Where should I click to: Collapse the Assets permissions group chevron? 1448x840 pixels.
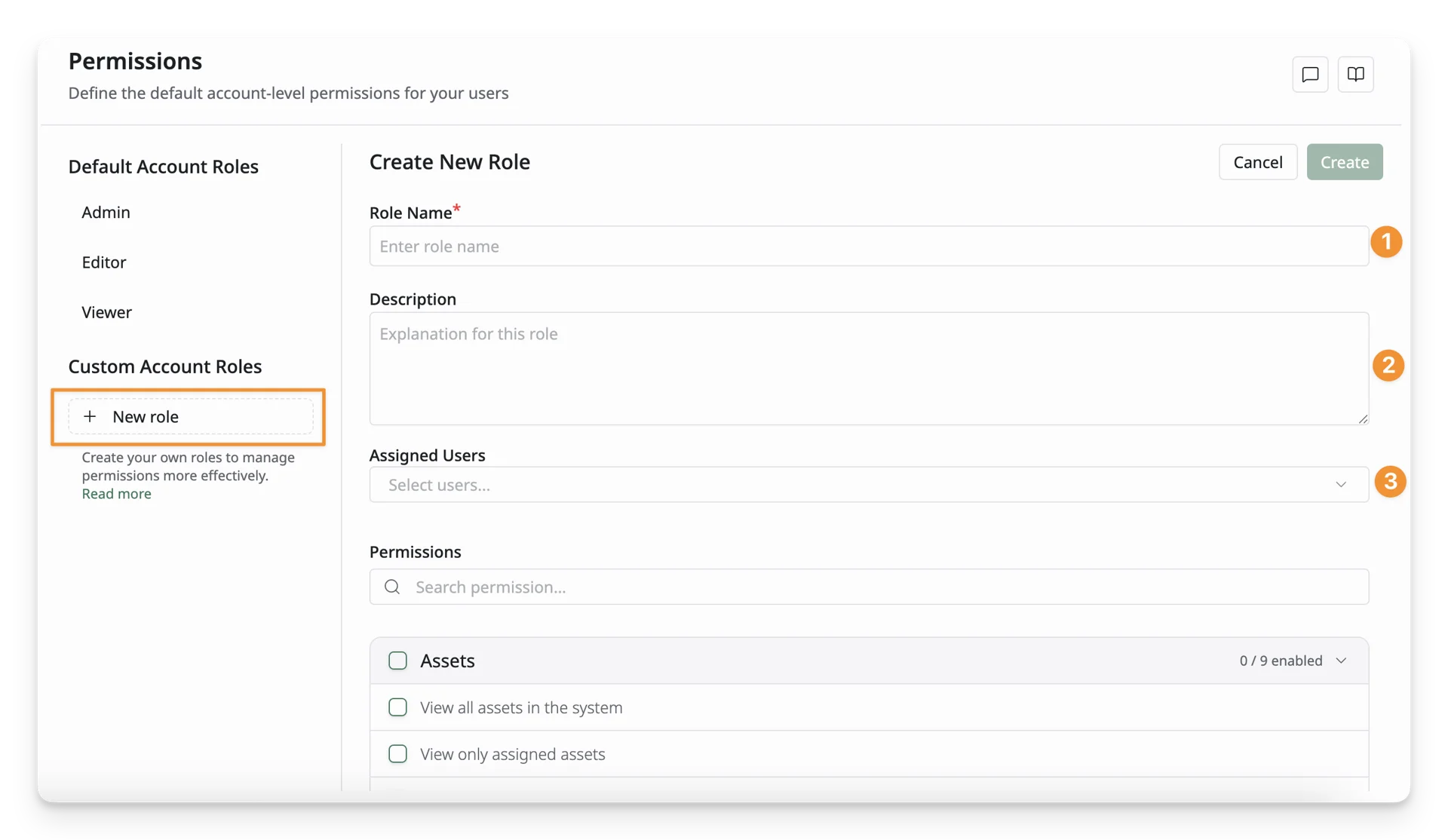click(x=1341, y=661)
